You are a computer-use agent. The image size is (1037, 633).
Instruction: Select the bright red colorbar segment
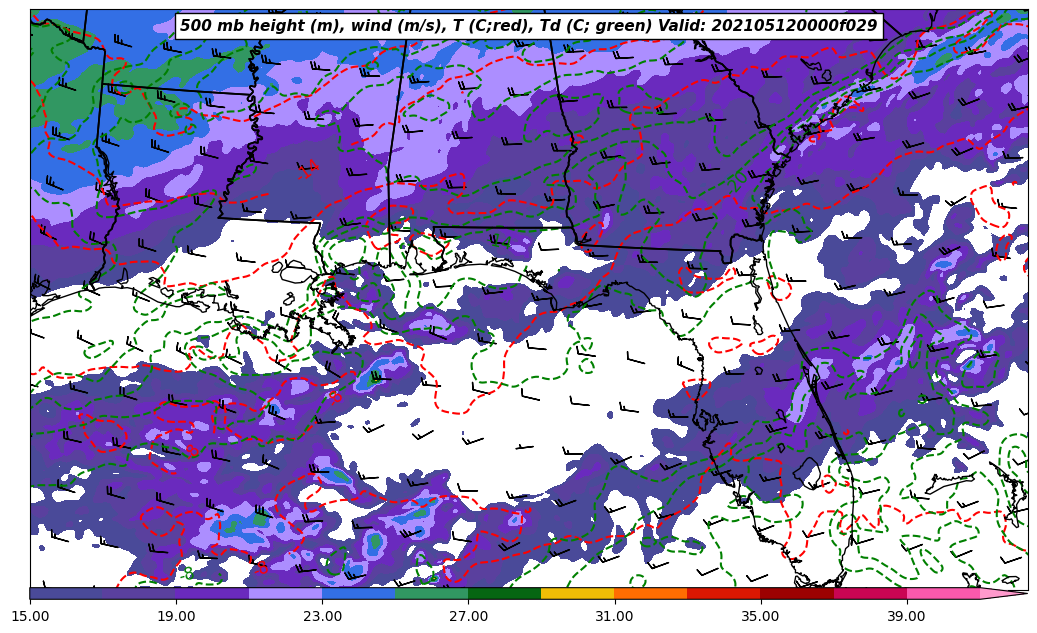coord(724,593)
